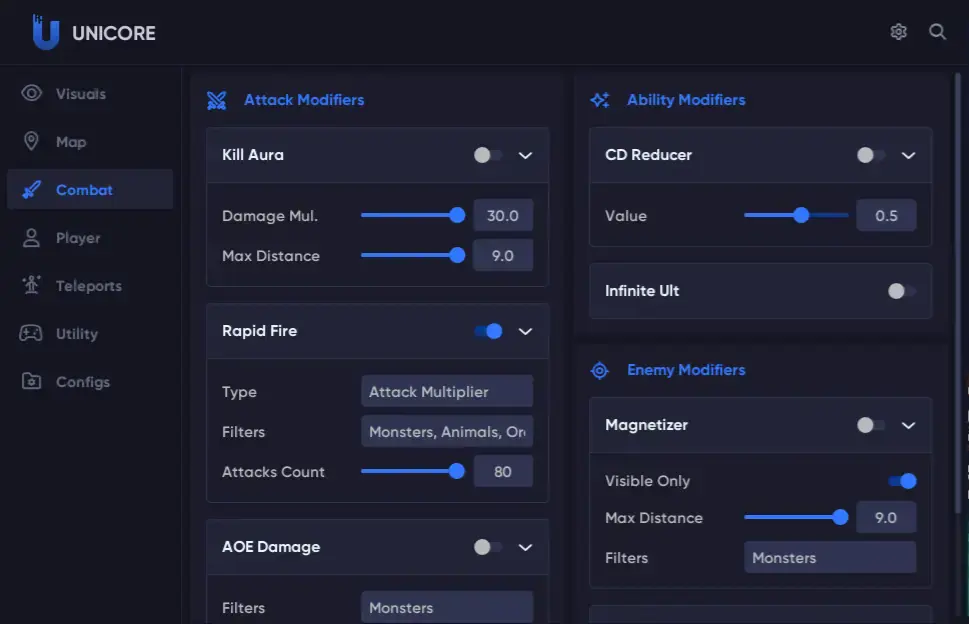This screenshot has height=624, width=969.
Task: Disable the Rapid Fire toggle
Action: click(x=488, y=331)
